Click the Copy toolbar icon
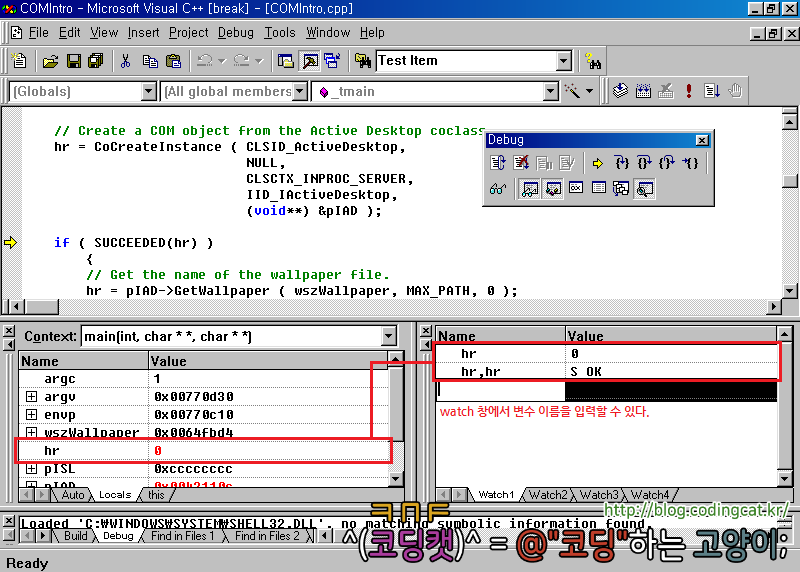 coord(150,61)
